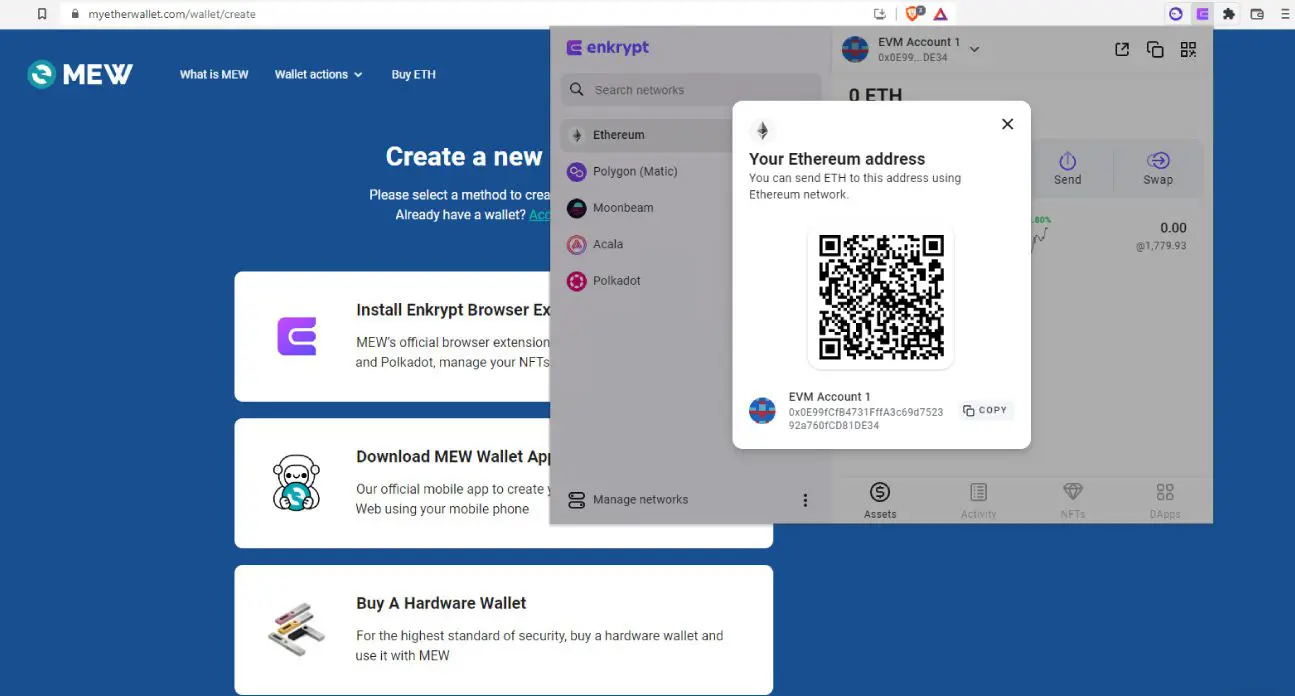Click the MEW Wallet astronaut icon

click(296, 483)
